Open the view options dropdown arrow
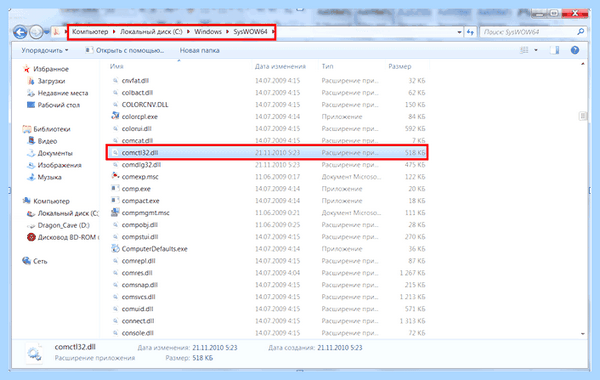The image size is (600, 380). (536, 50)
